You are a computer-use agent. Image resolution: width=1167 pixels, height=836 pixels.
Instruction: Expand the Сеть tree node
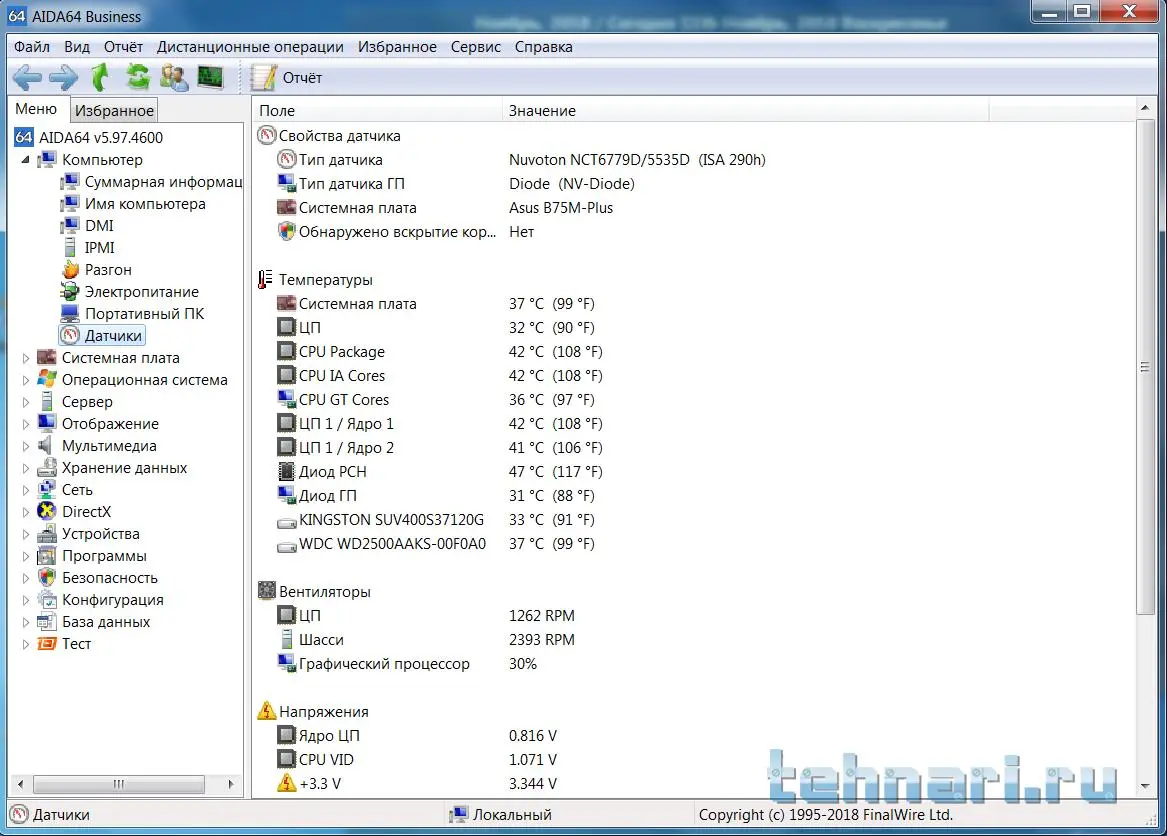pos(25,490)
